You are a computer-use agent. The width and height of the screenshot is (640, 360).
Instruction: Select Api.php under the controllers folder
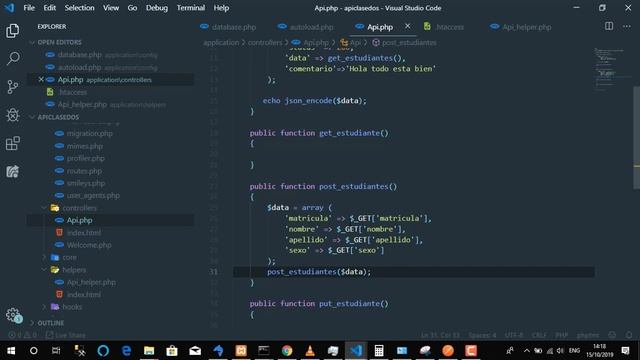pos(79,220)
